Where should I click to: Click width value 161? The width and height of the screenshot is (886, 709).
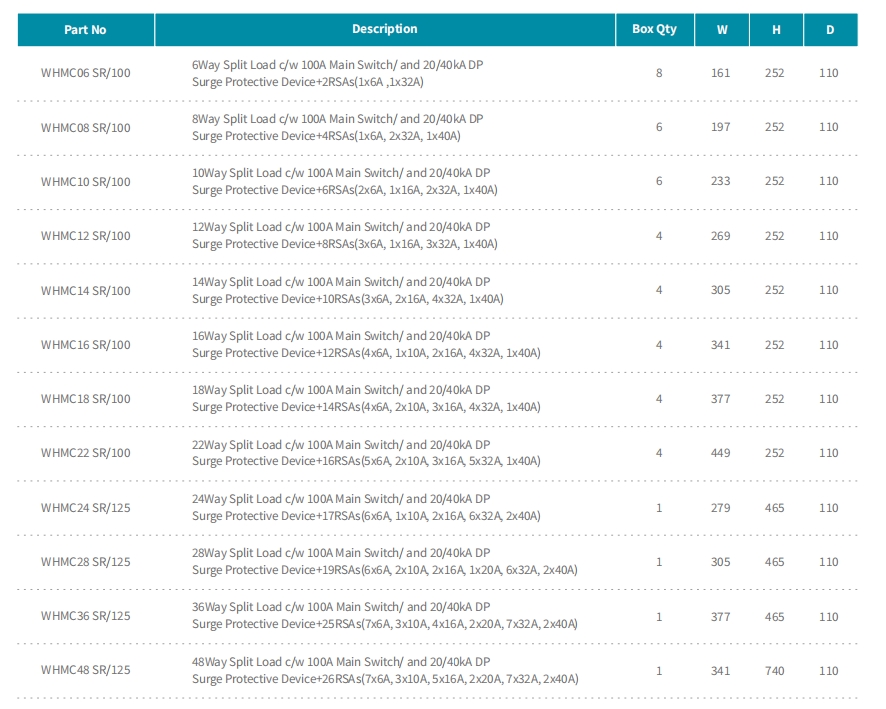click(720, 73)
